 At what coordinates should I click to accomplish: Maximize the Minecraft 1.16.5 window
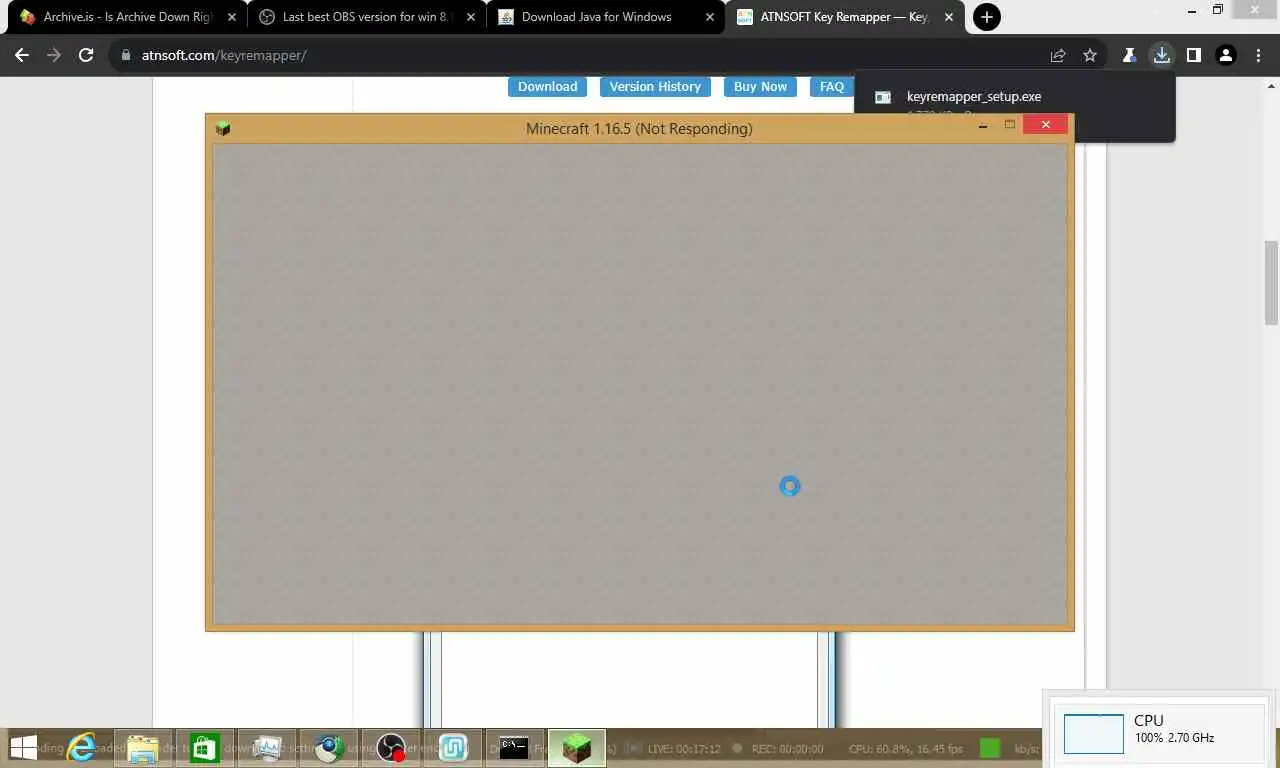[x=1010, y=125]
